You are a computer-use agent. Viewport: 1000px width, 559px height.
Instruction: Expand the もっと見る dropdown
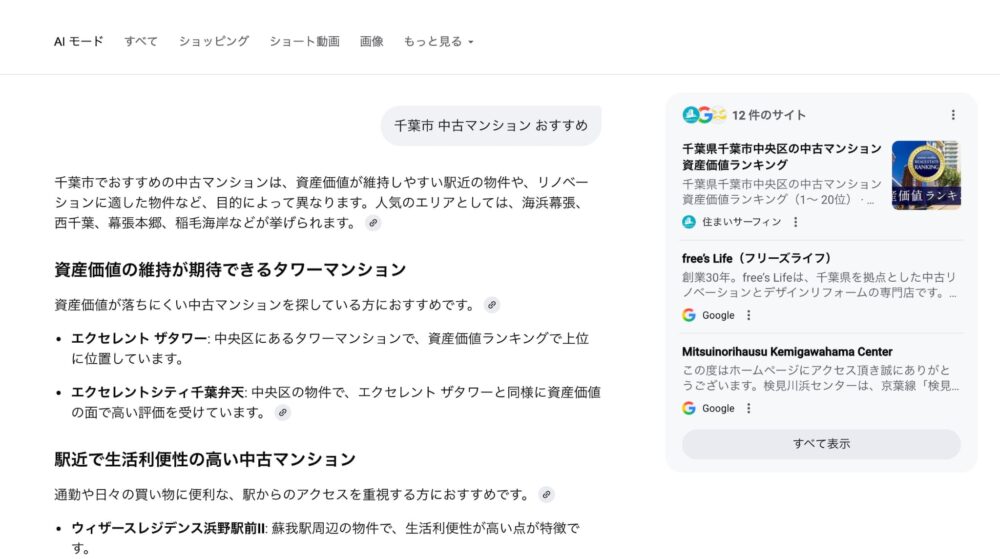click(x=439, y=41)
